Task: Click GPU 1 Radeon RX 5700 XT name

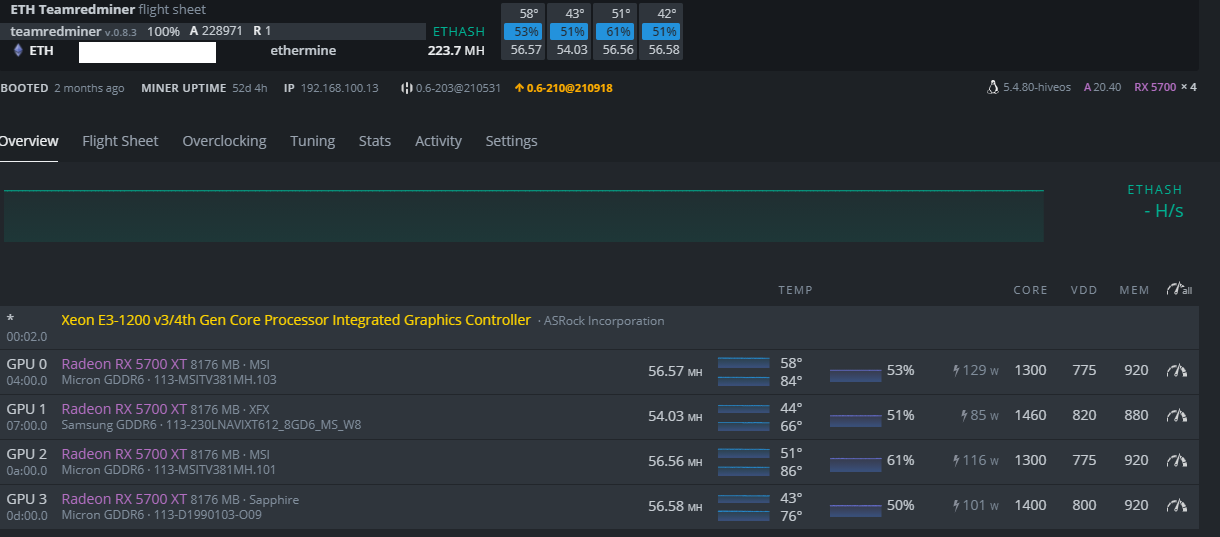Action: pos(124,409)
